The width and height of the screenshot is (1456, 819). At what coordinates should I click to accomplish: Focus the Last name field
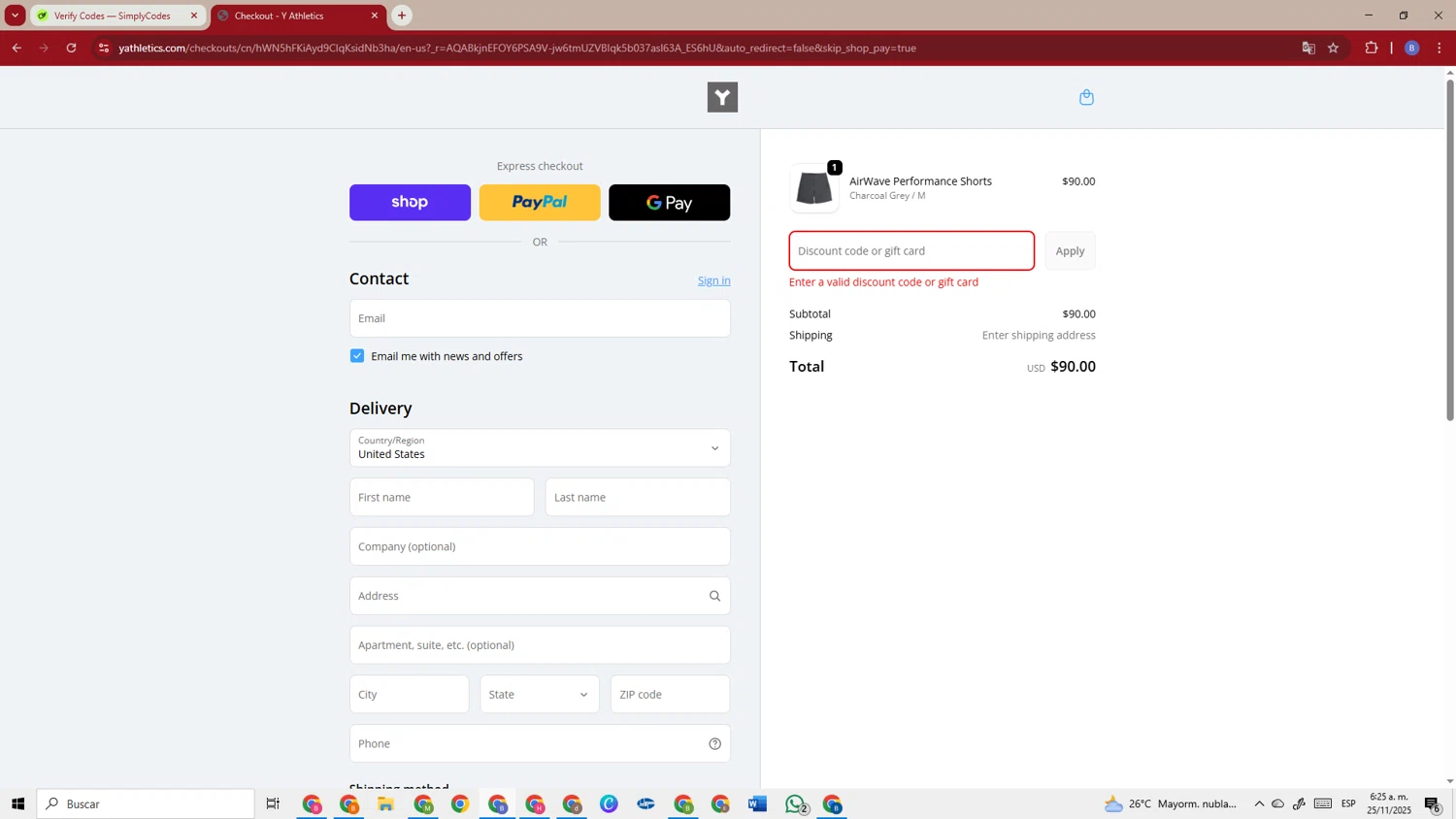pyautogui.click(x=638, y=497)
